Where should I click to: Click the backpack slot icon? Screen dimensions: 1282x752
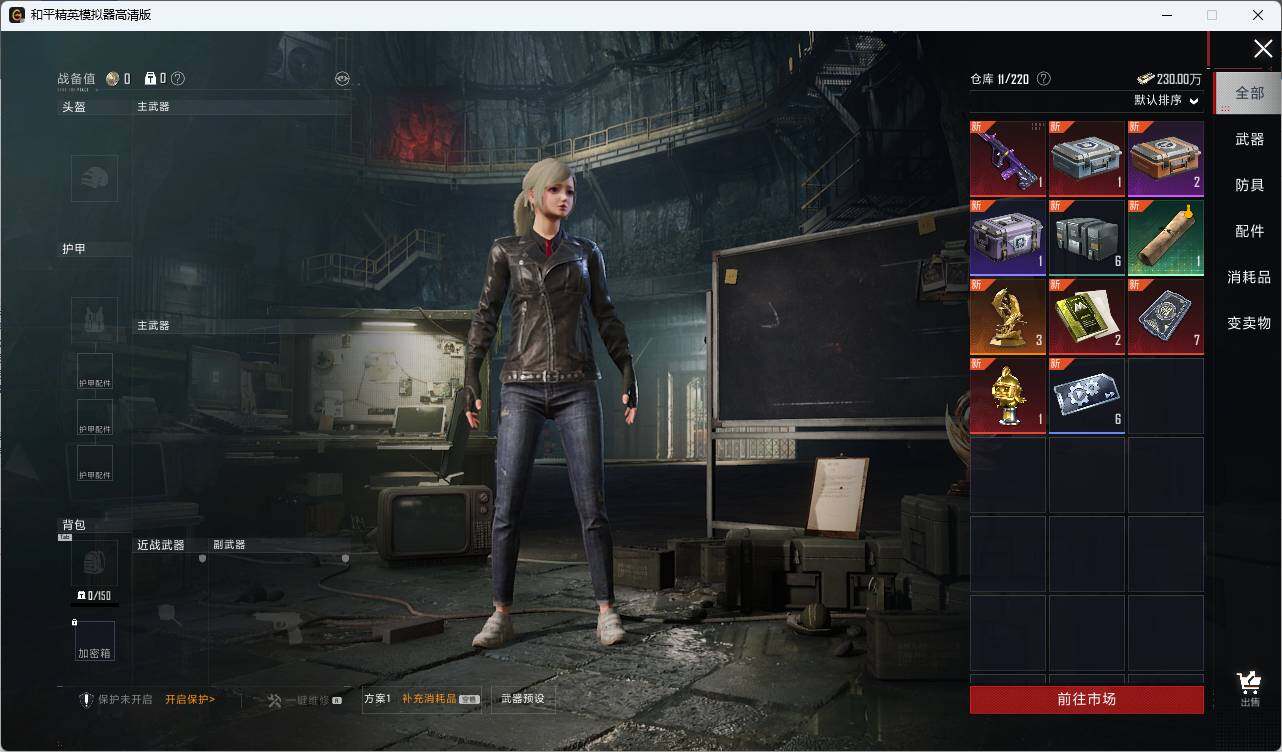[94, 563]
